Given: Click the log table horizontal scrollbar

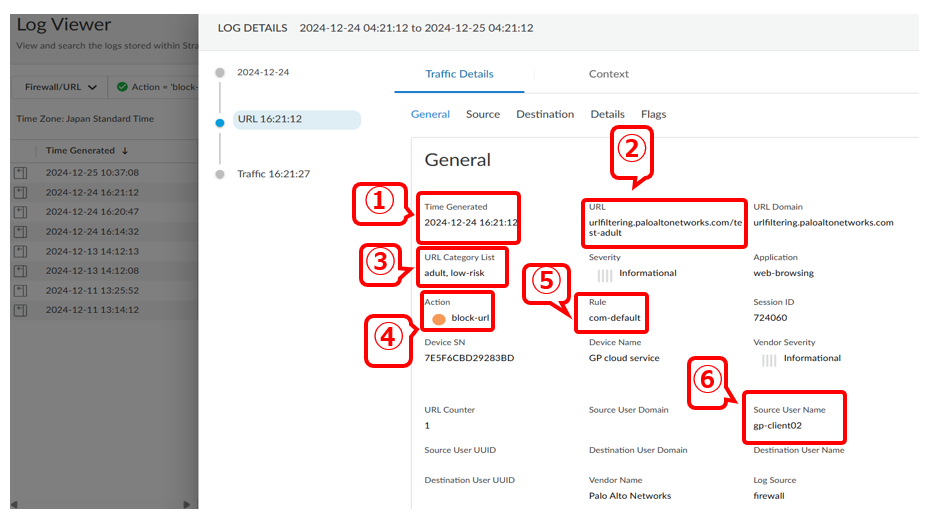Looking at the screenshot, I should 100,504.
